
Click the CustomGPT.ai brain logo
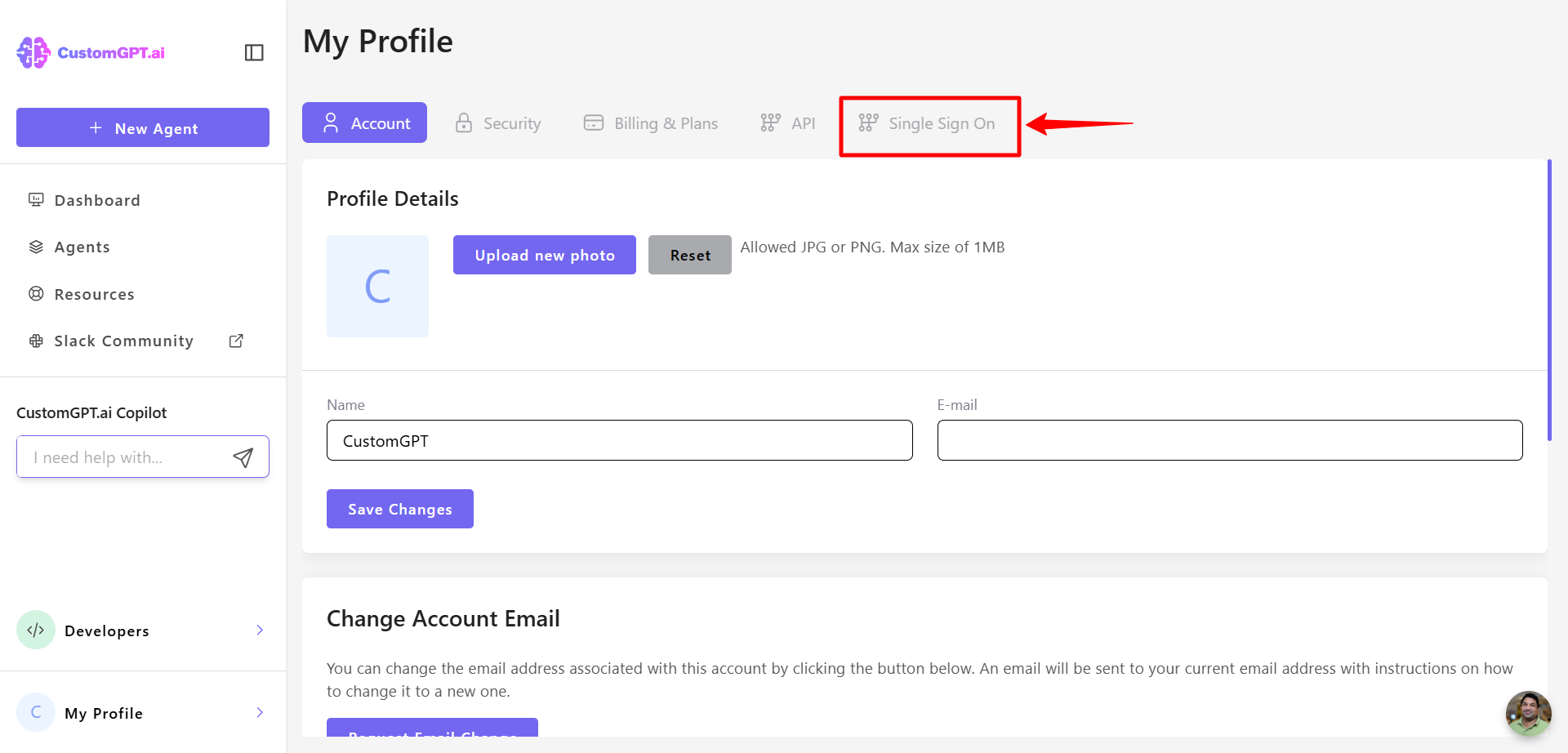[x=33, y=52]
